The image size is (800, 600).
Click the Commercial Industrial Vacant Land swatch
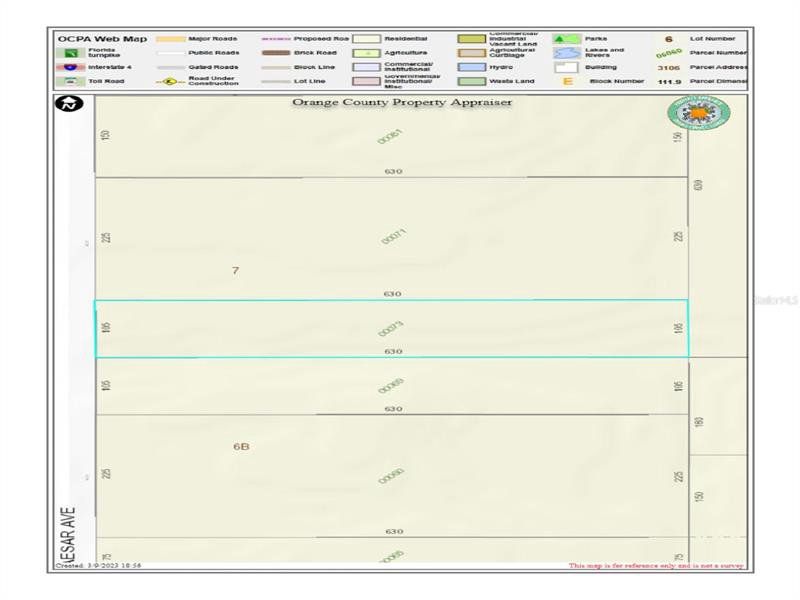click(471, 39)
